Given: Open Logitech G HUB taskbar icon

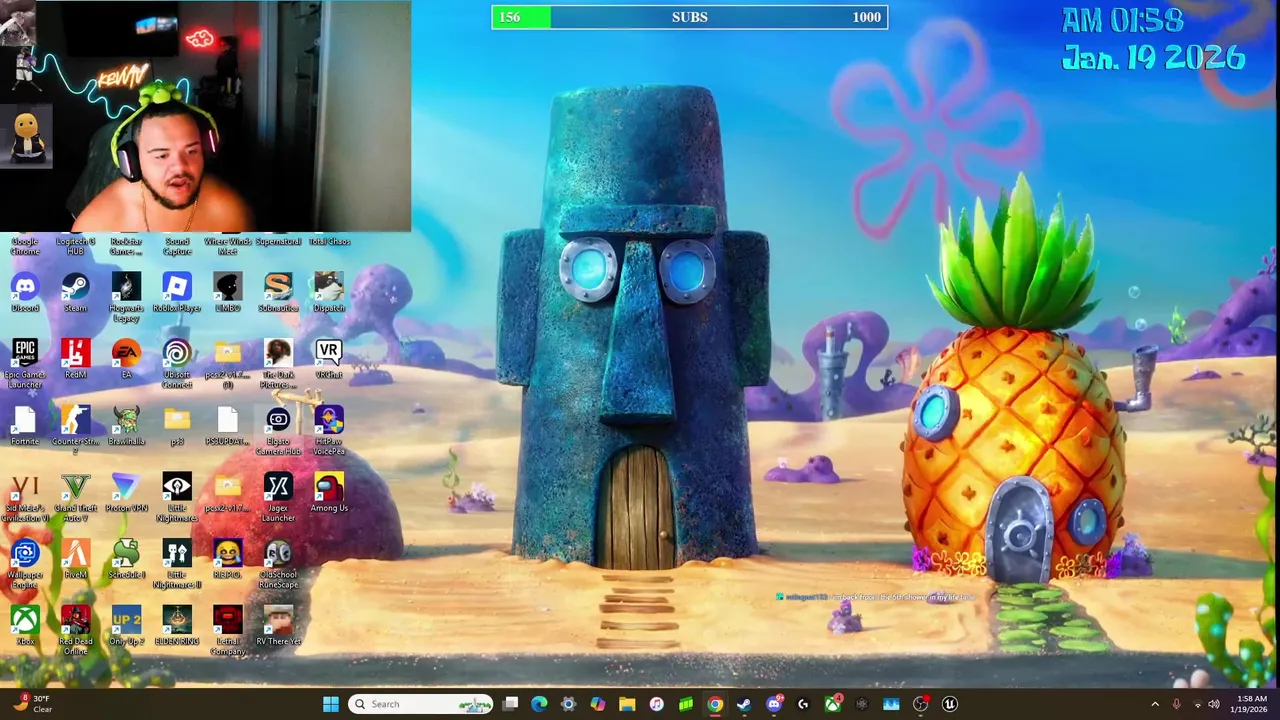Looking at the screenshot, I should coord(803,704).
